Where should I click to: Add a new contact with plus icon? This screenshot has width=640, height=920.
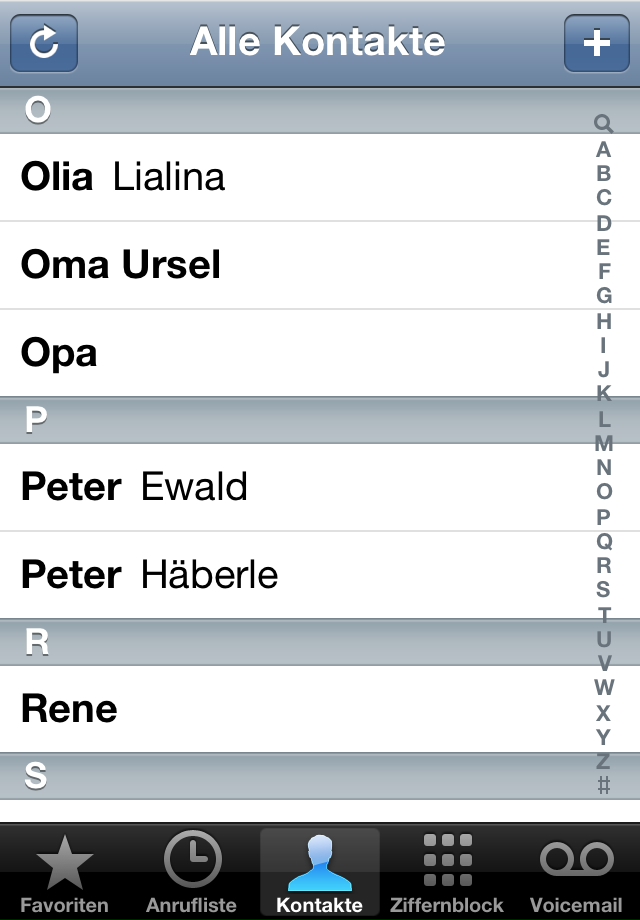(x=597, y=43)
